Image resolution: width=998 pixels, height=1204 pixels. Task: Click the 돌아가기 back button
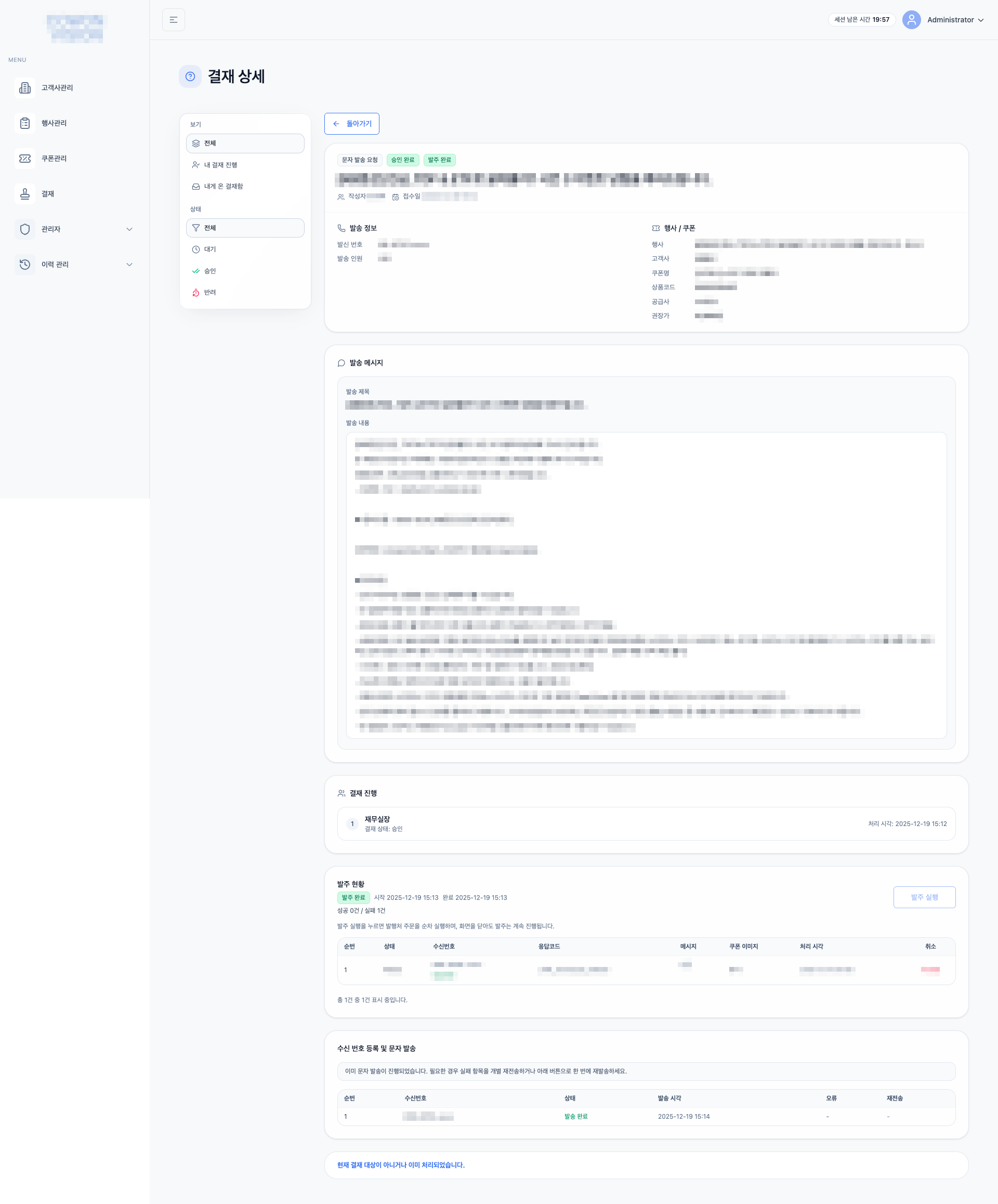point(351,124)
